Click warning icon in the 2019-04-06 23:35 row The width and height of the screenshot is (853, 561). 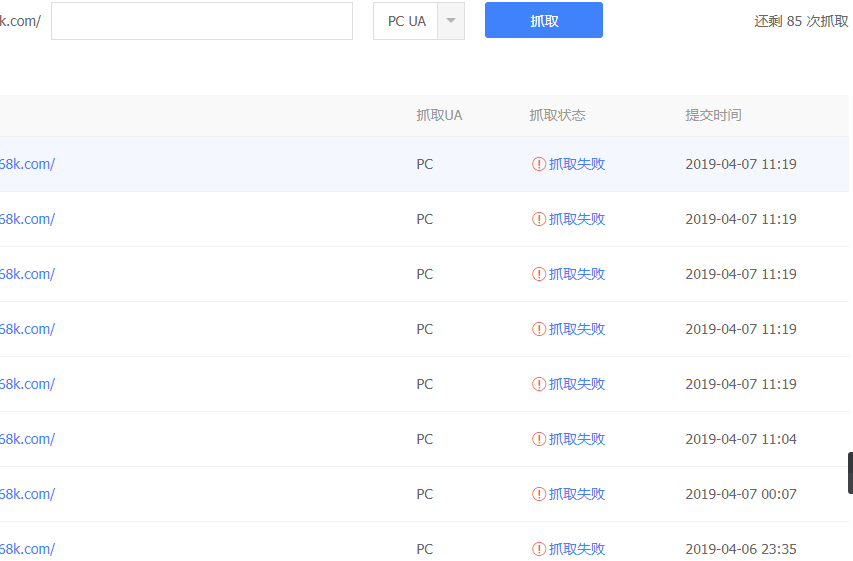coord(539,549)
